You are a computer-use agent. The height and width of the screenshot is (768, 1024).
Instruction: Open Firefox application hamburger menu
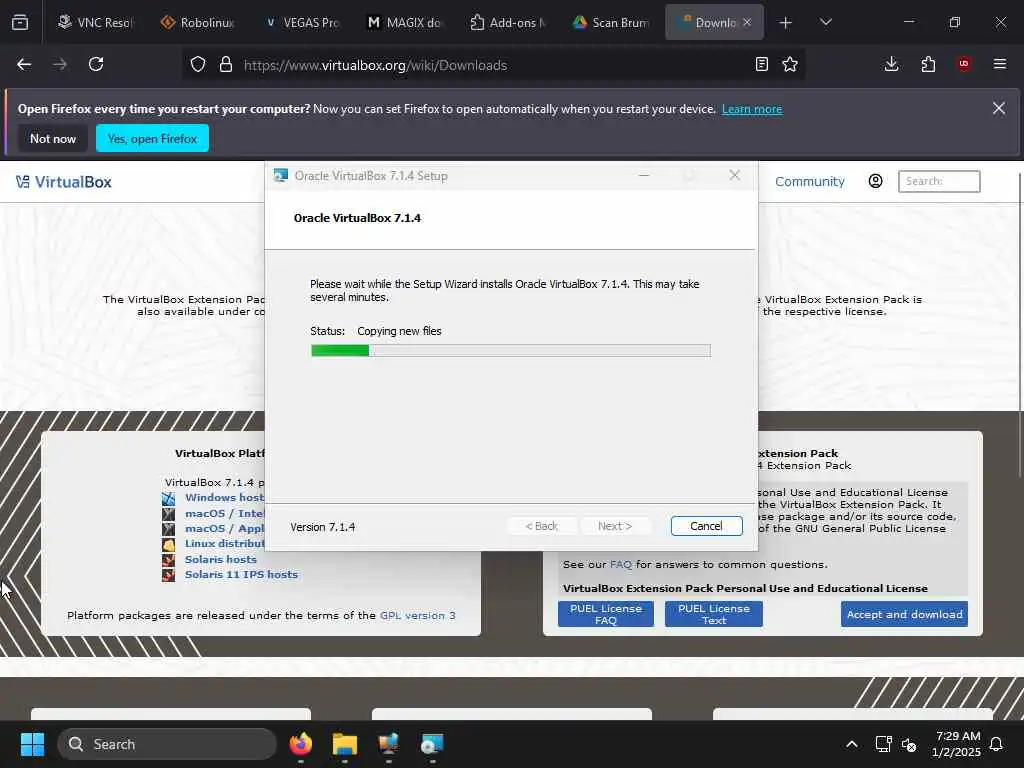[1000, 64]
